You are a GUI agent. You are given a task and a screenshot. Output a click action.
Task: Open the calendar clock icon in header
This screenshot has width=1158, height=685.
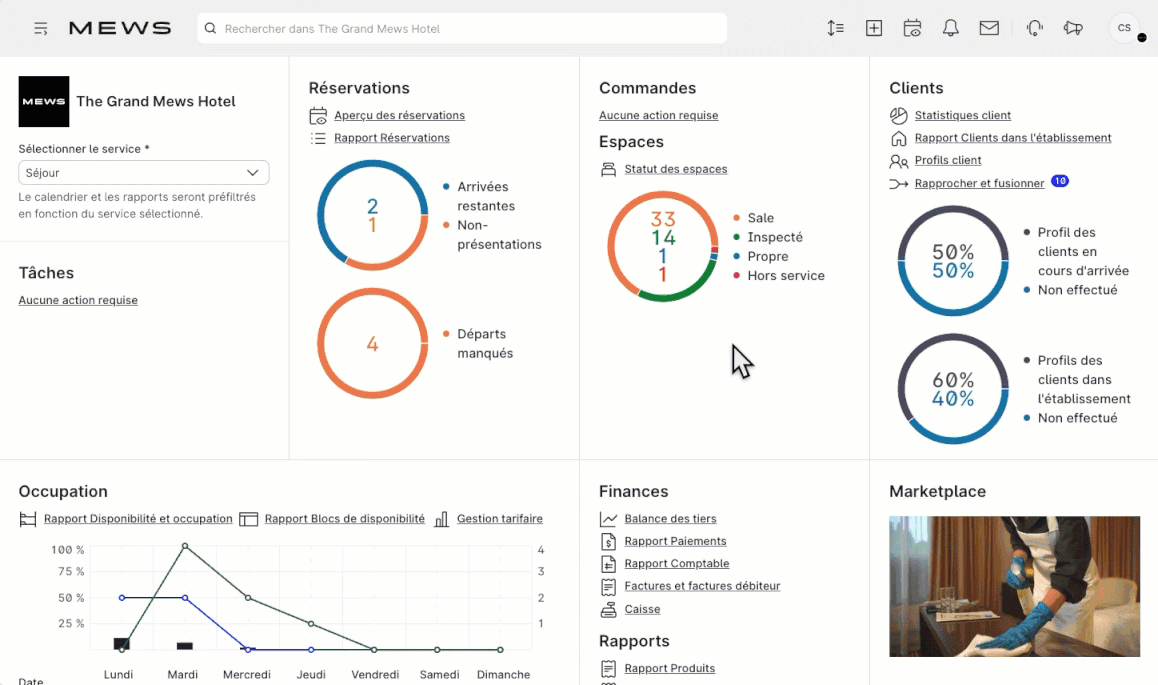912,28
